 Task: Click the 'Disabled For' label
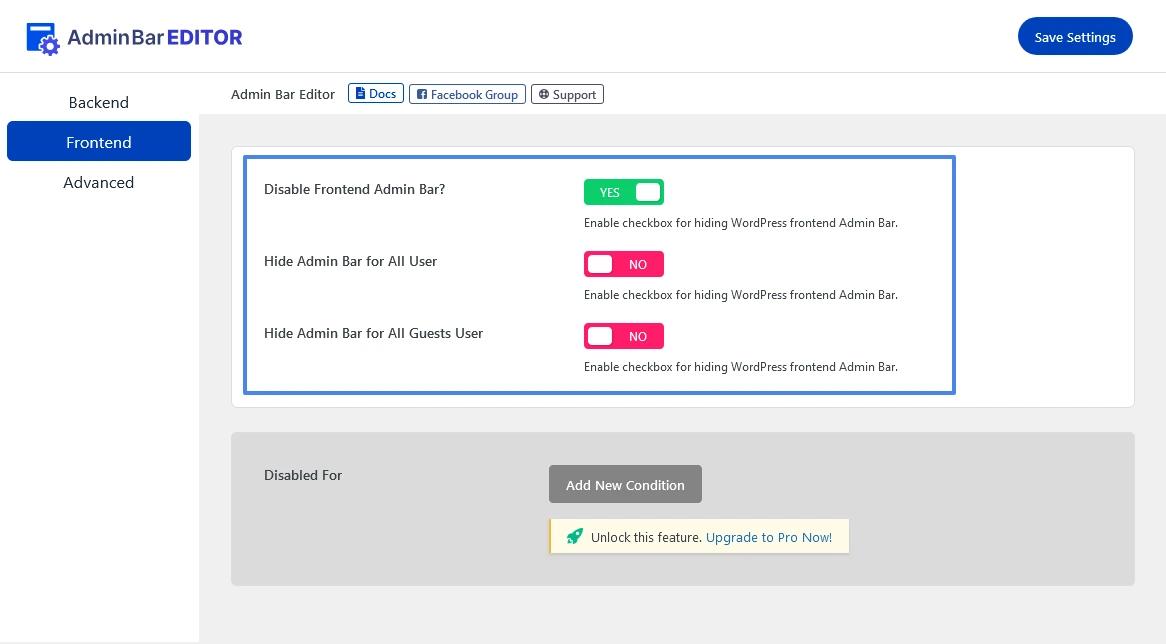pyautogui.click(x=303, y=475)
